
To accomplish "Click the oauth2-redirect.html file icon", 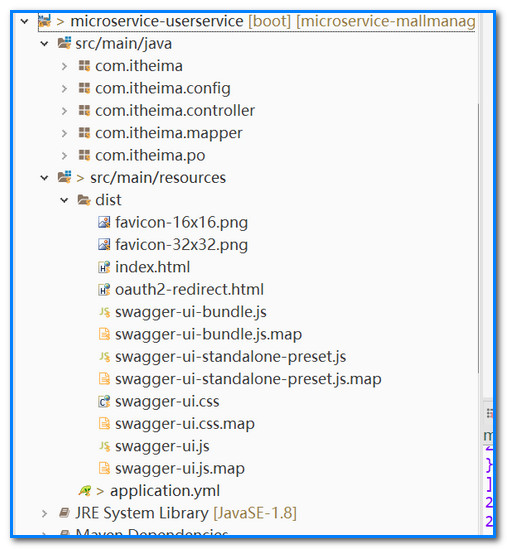I will tap(104, 290).
